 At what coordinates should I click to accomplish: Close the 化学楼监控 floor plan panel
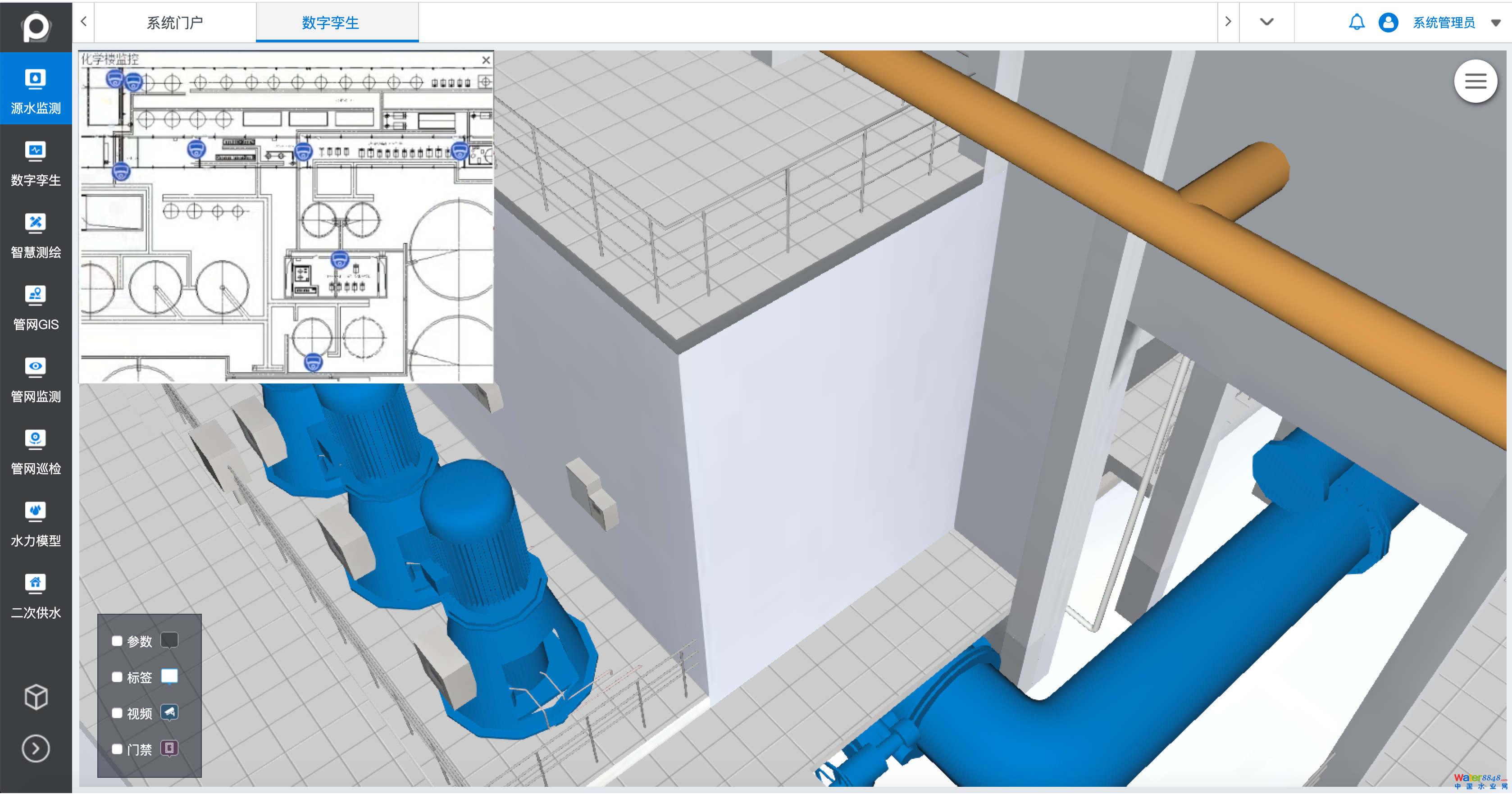(x=485, y=60)
